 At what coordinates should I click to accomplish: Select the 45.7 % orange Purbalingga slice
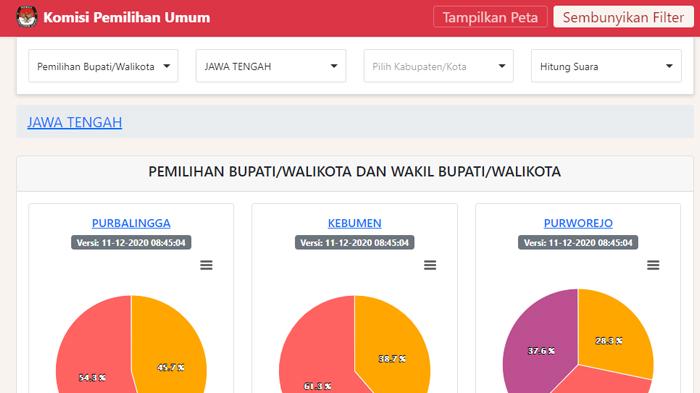tap(170, 344)
